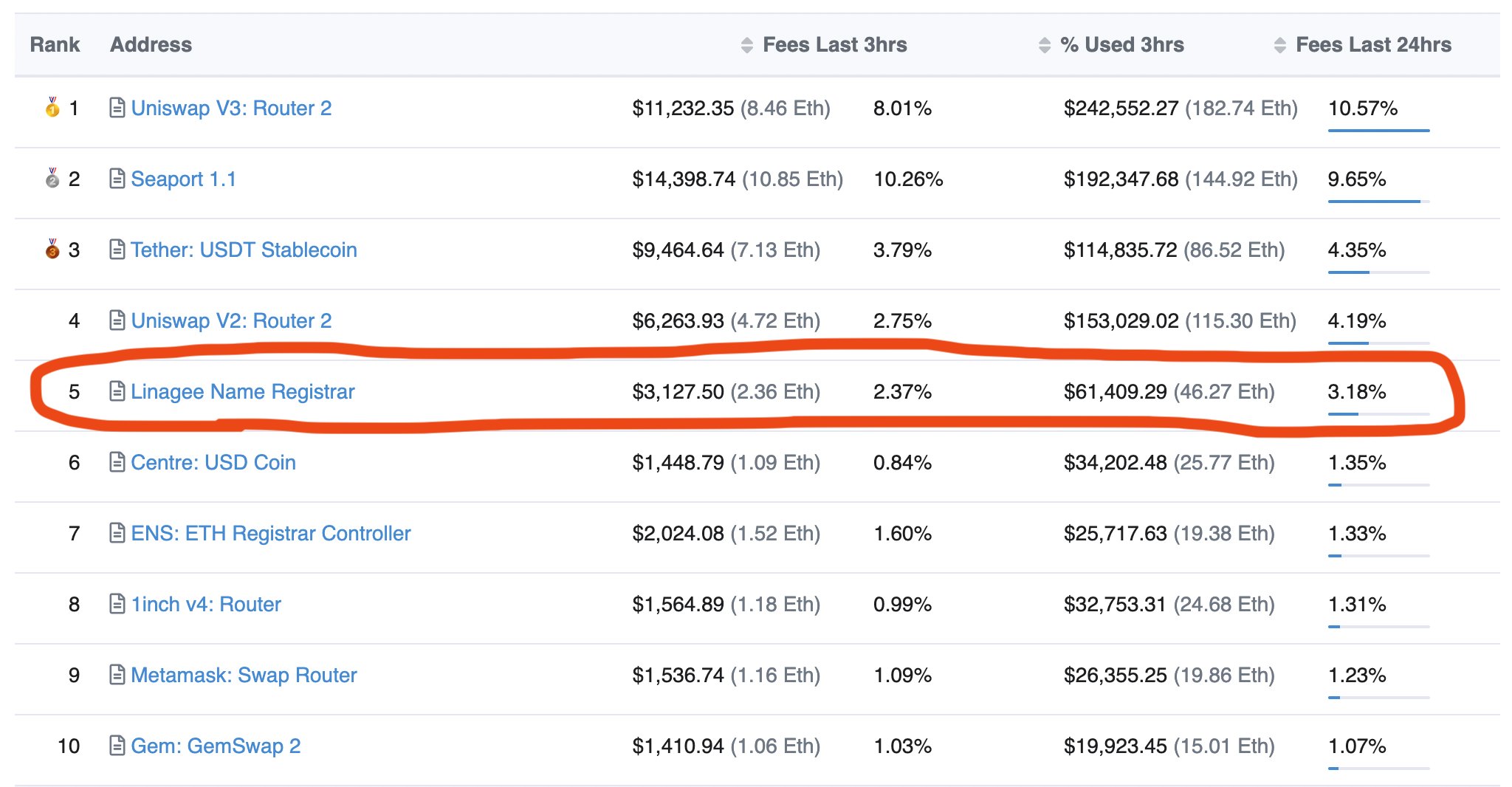Select the $1,410.94 (1.06 Eth) fee cell
The image size is (1512, 787).
click(726, 746)
